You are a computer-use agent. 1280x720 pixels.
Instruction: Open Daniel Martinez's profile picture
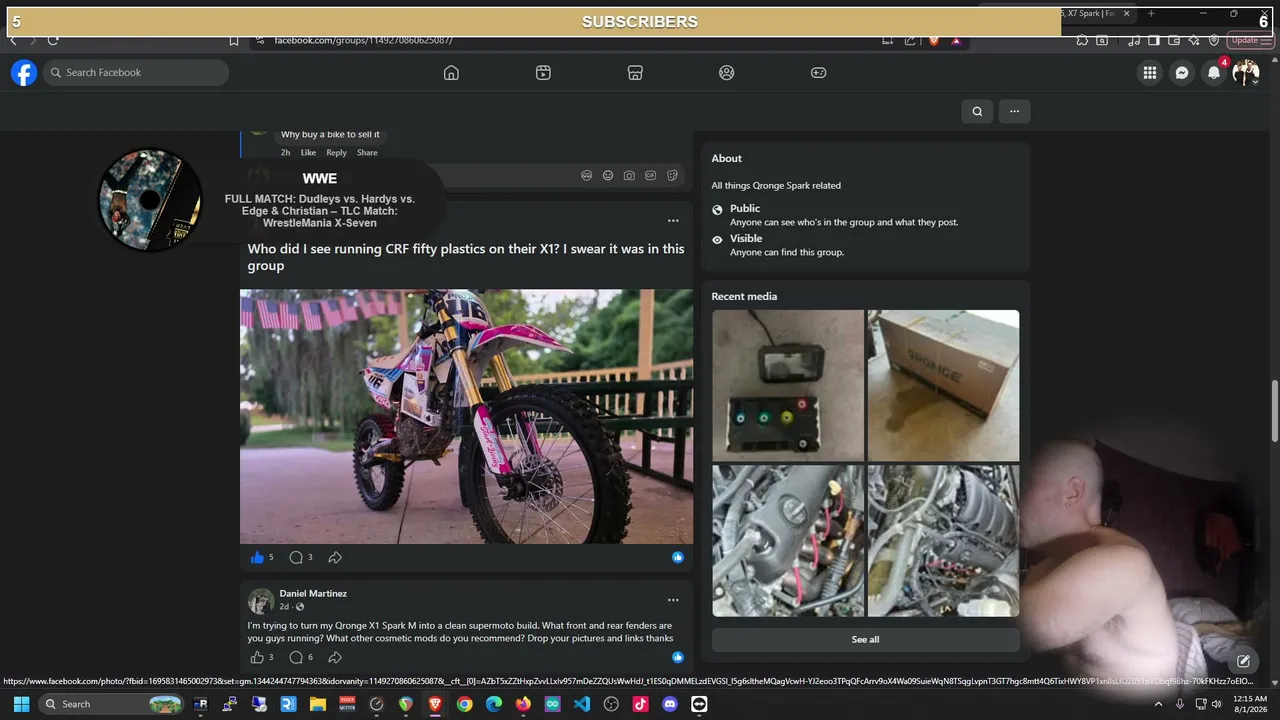(x=261, y=600)
